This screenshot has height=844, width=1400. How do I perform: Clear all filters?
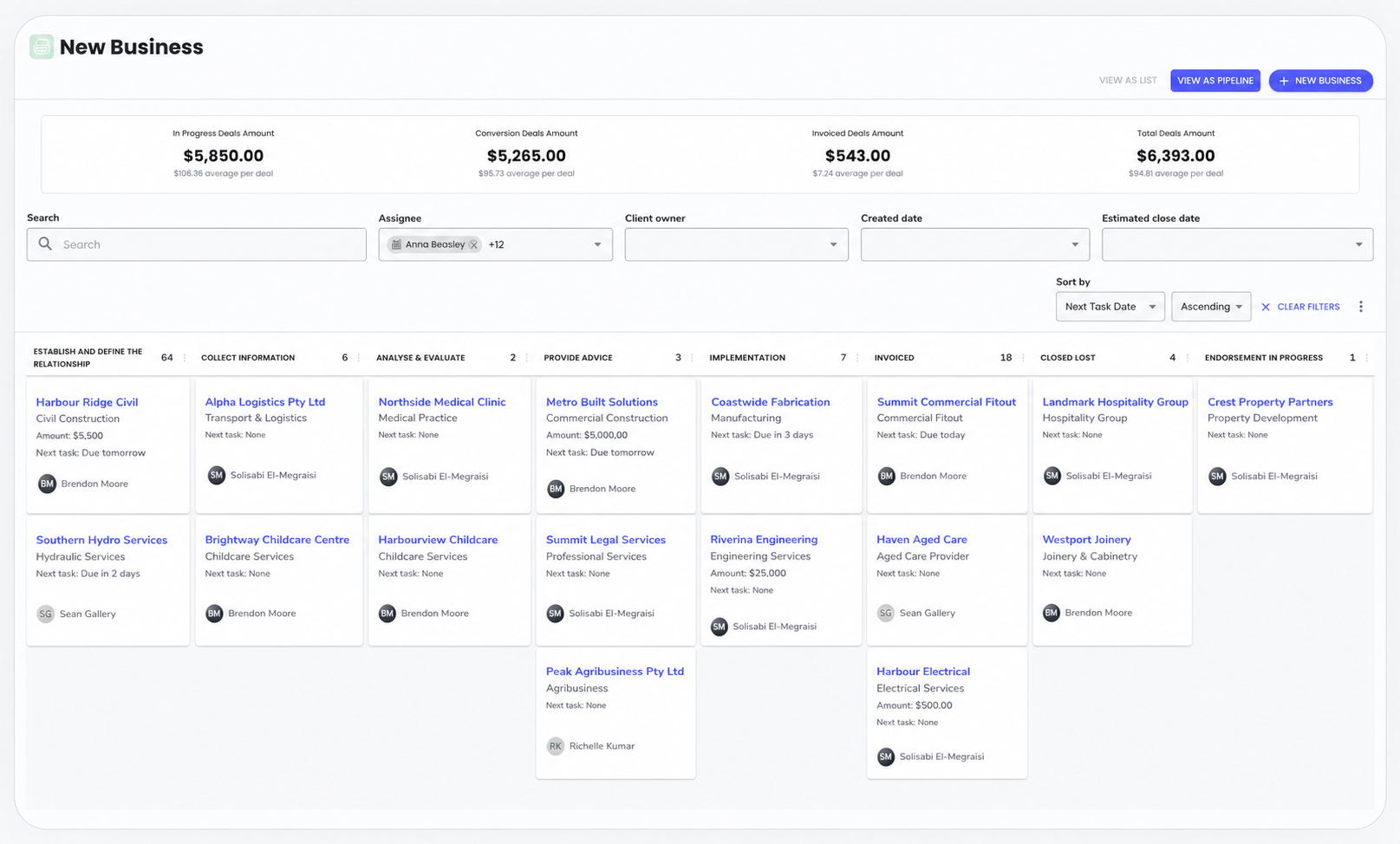pyautogui.click(x=1300, y=307)
